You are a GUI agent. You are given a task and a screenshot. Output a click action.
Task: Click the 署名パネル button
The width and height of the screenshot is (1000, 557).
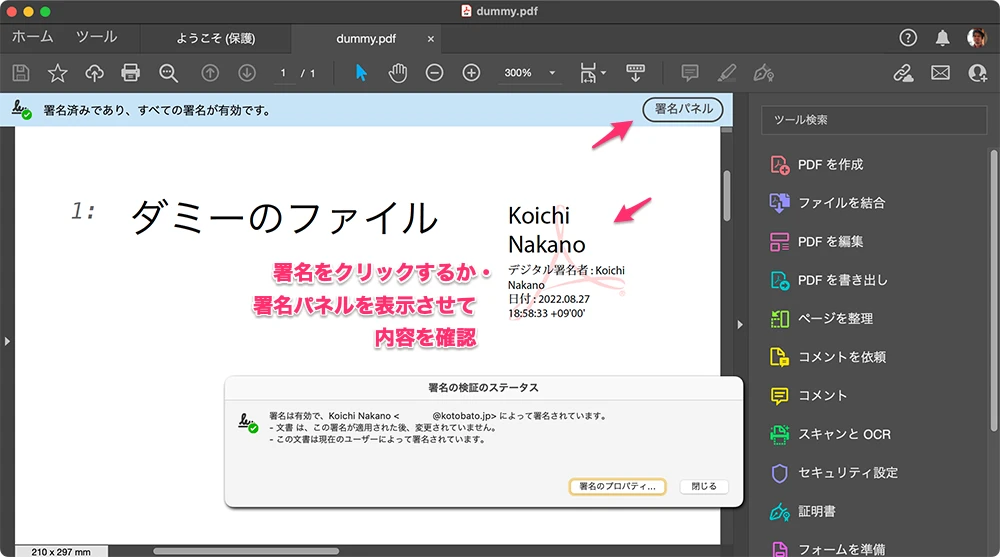pyautogui.click(x=682, y=109)
